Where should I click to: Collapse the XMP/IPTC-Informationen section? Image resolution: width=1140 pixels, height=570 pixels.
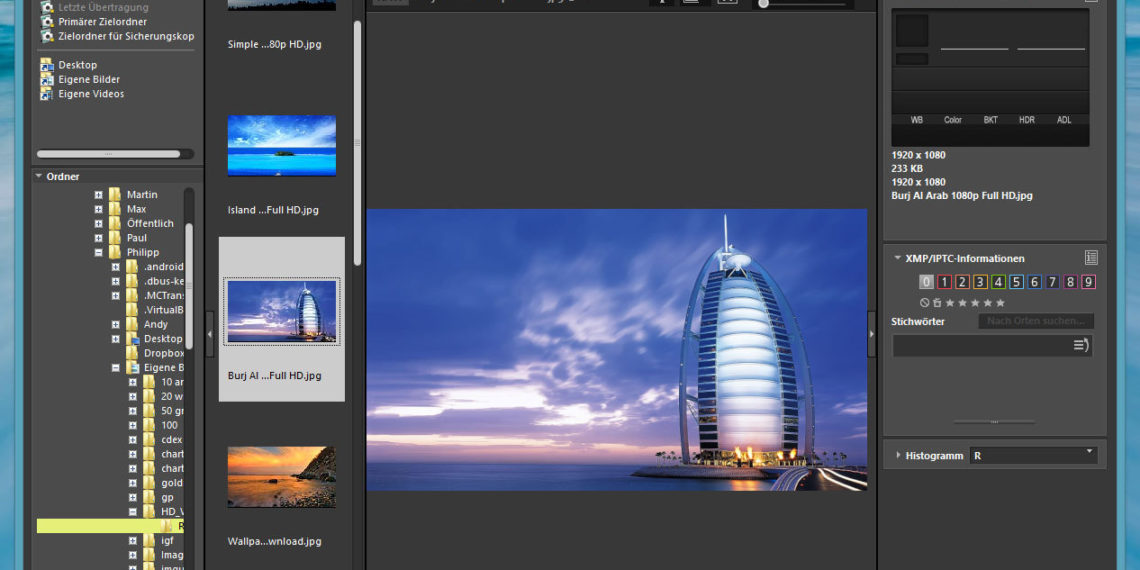click(x=898, y=258)
